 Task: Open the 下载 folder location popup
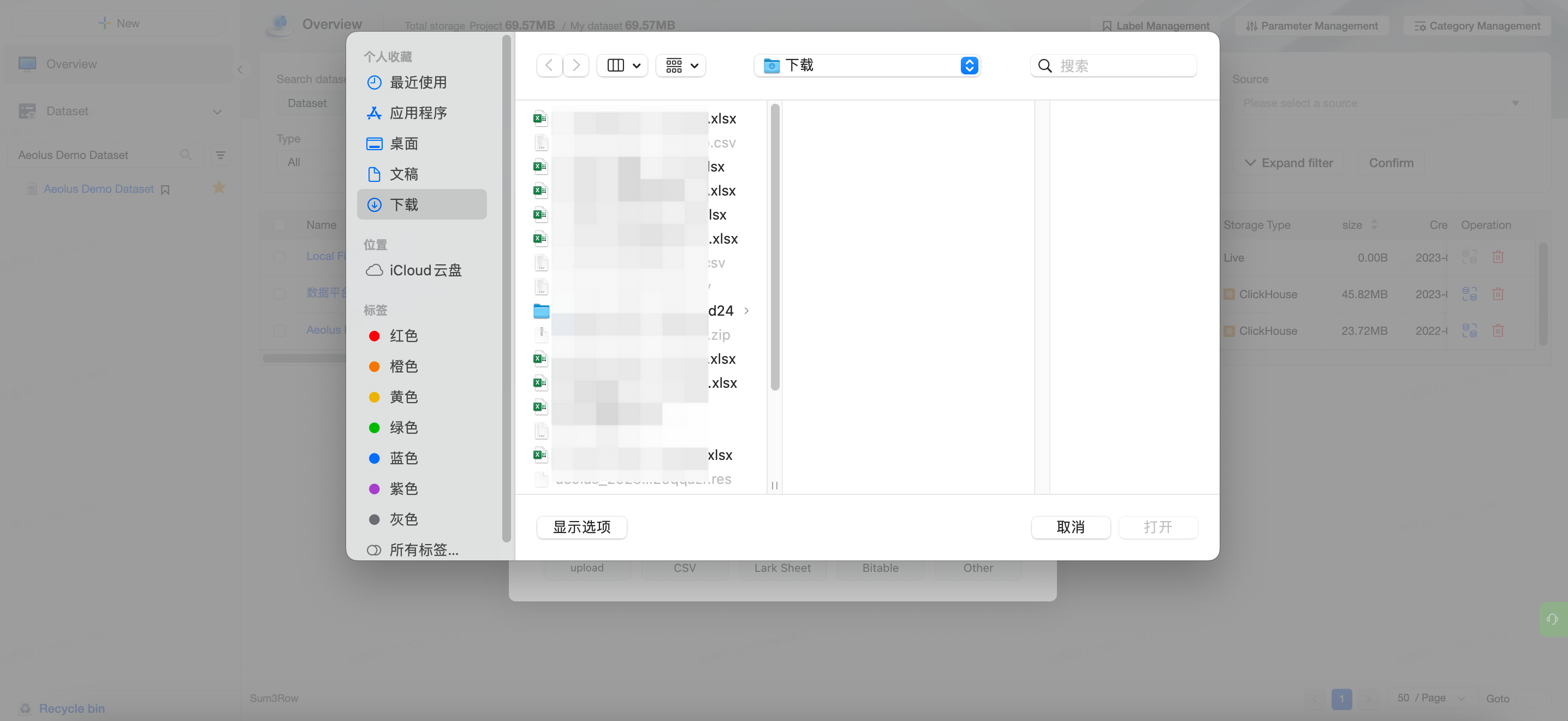point(867,65)
